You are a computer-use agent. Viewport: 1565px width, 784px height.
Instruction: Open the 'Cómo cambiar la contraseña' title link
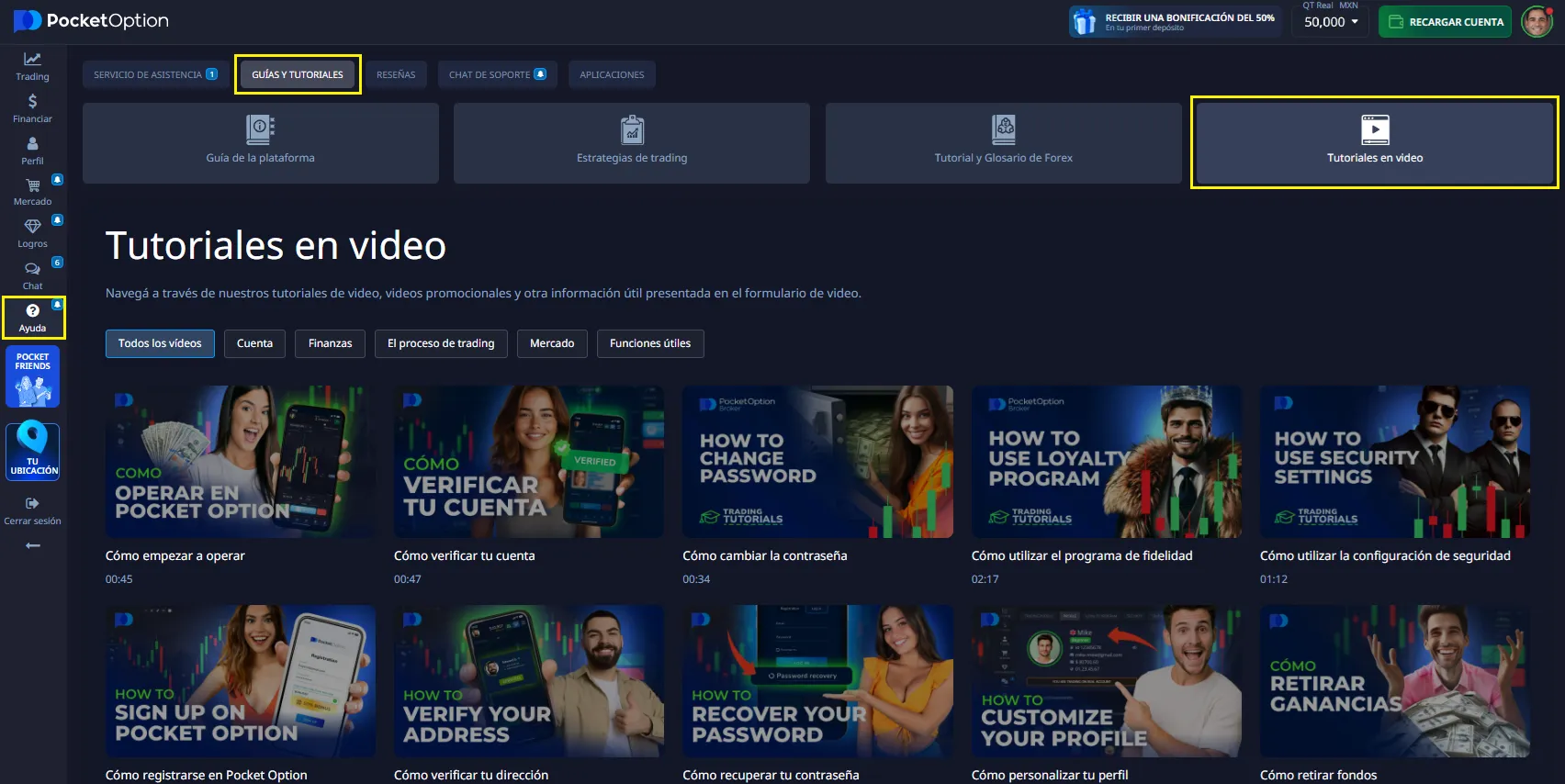[765, 555]
